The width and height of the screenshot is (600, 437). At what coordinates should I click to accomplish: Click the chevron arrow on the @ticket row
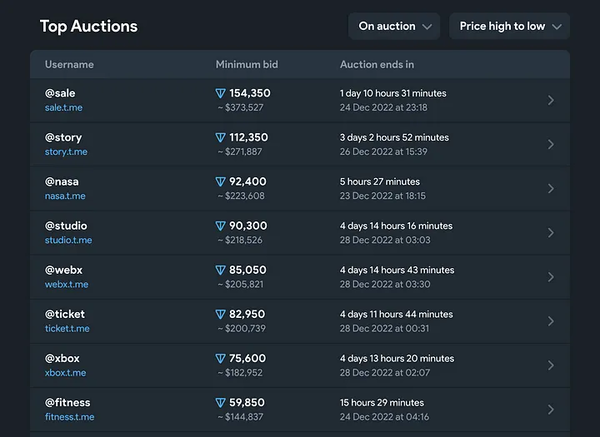551,321
